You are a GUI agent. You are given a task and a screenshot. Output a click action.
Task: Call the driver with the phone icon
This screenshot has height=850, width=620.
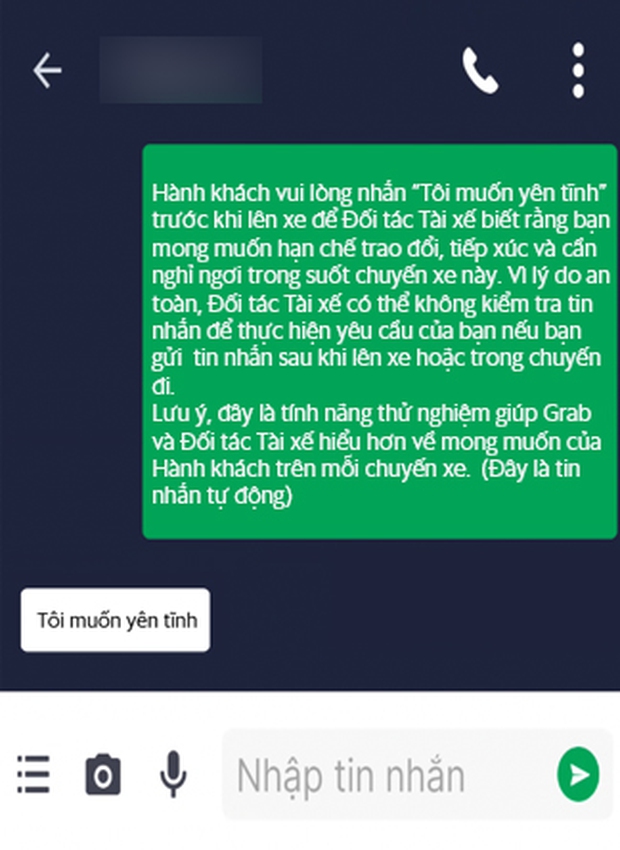[480, 71]
